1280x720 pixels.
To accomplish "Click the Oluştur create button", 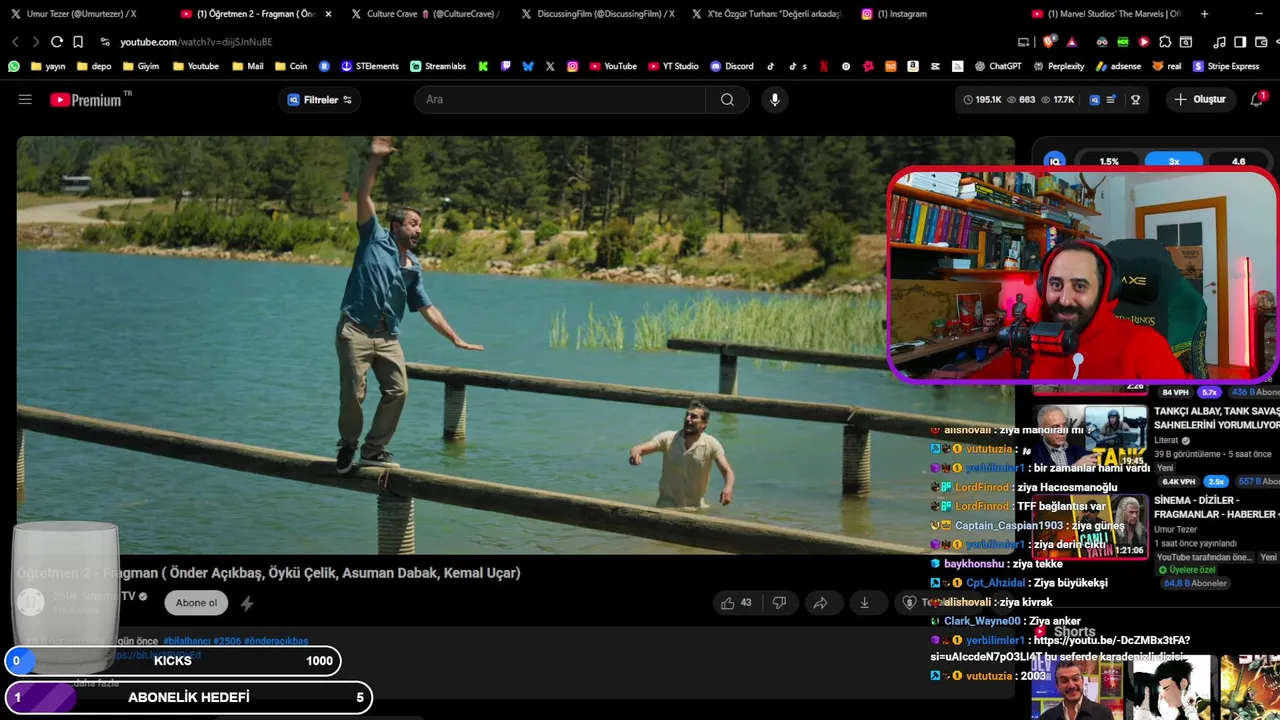I will click(1200, 100).
